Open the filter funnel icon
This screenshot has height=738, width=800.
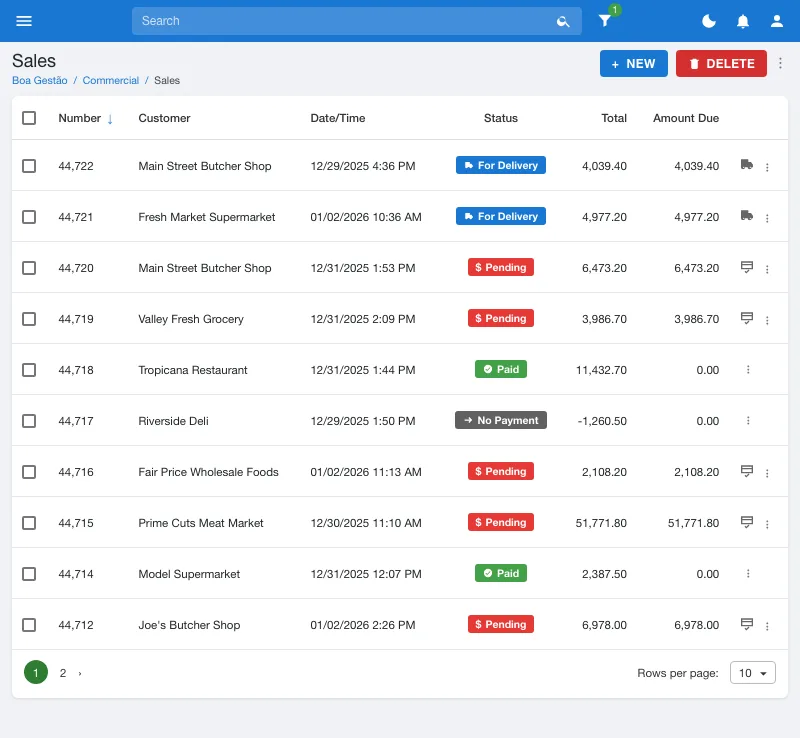(605, 20)
